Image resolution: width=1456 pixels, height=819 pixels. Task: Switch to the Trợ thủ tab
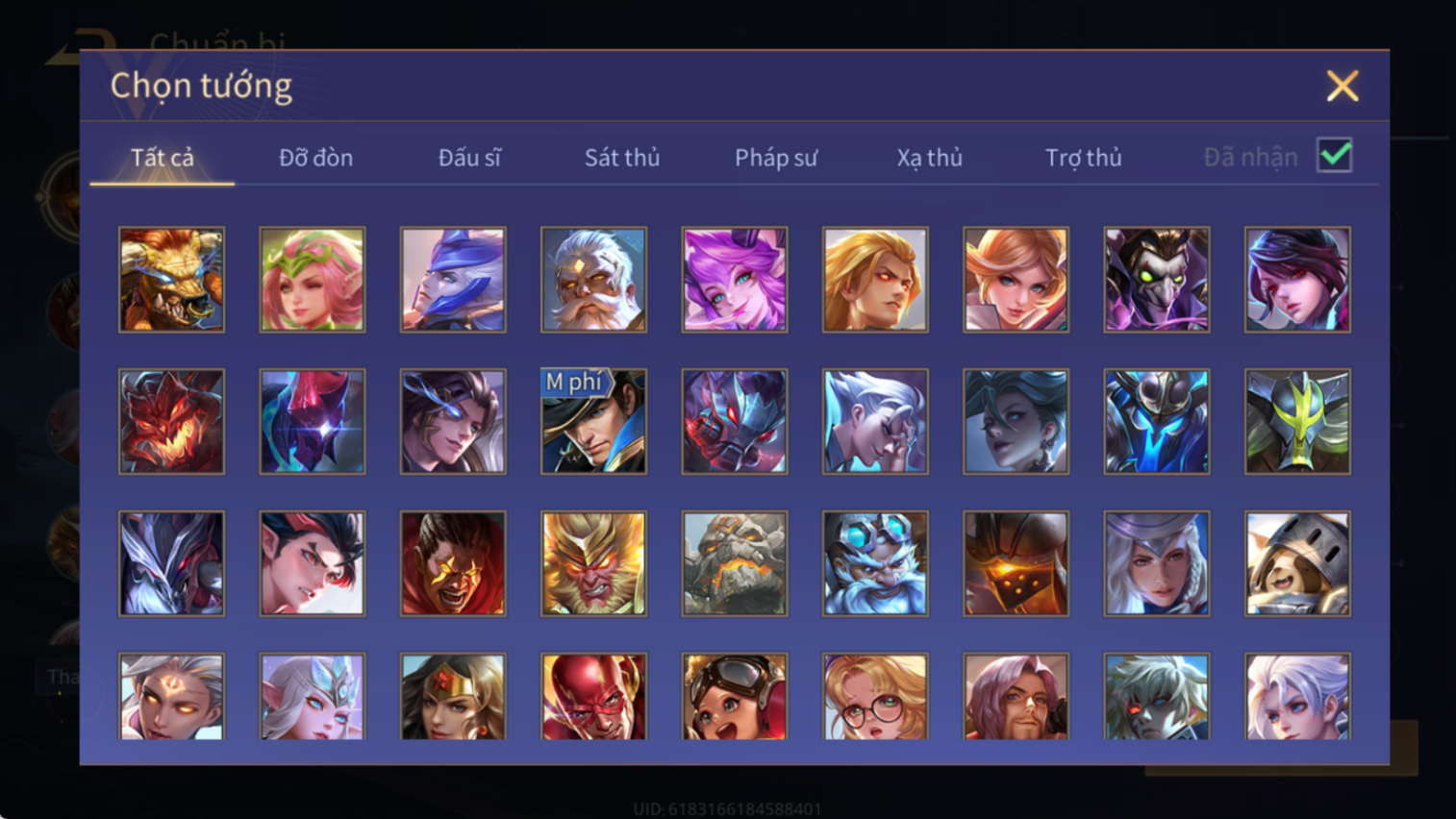(1084, 158)
